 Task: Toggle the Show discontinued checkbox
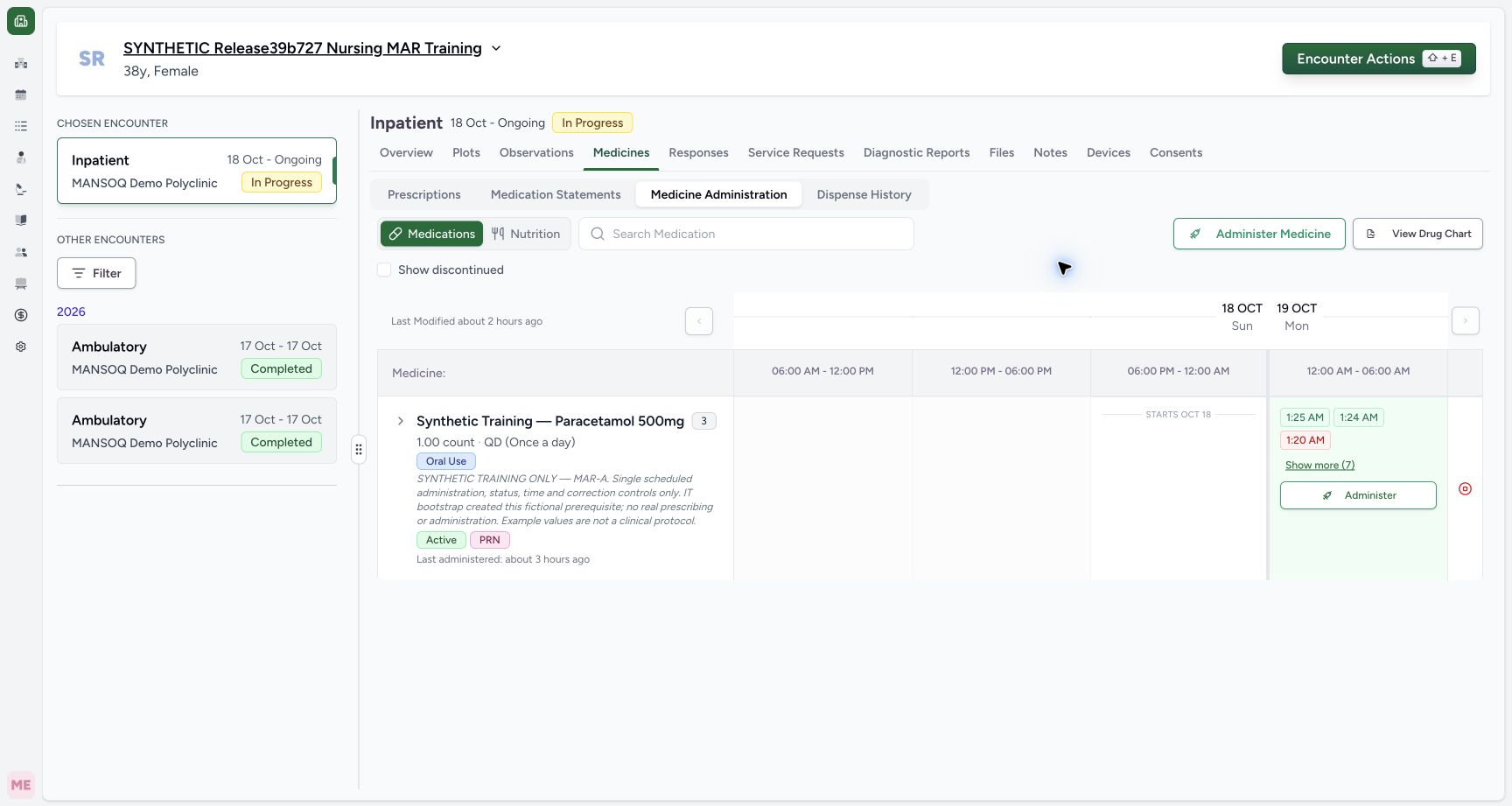pyautogui.click(x=384, y=270)
